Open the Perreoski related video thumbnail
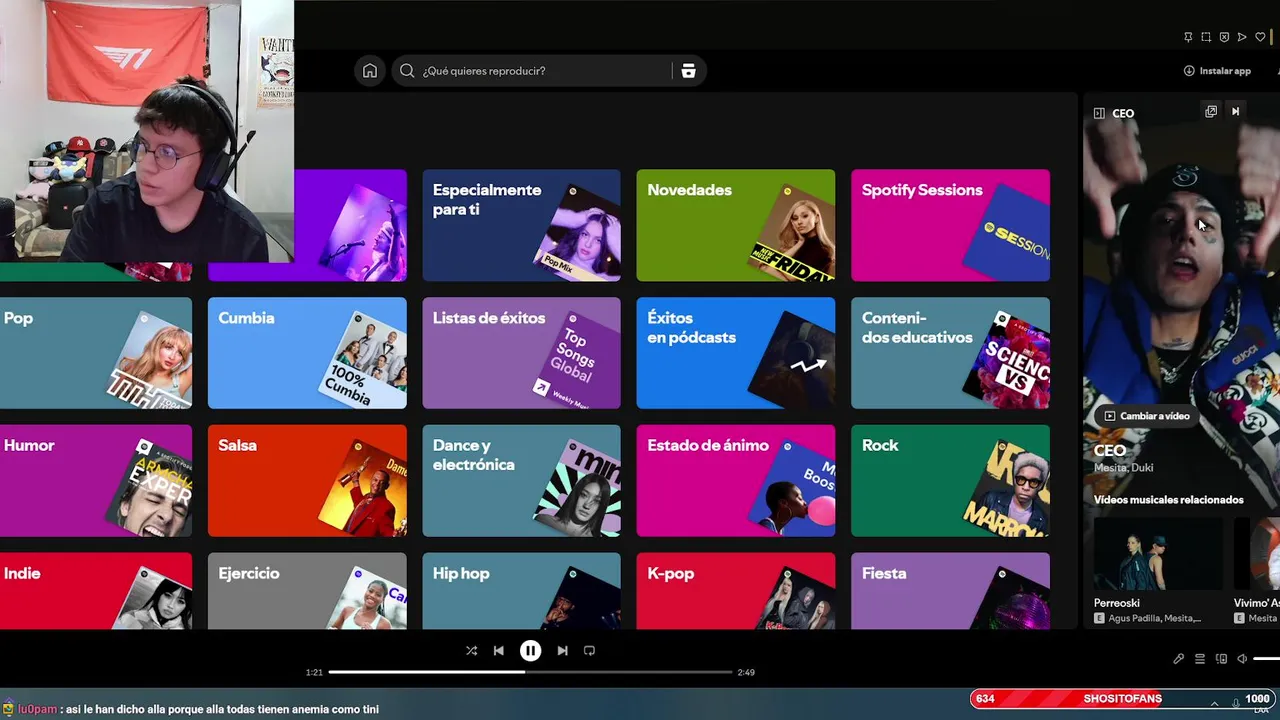The width and height of the screenshot is (1280, 720). pos(1158,553)
